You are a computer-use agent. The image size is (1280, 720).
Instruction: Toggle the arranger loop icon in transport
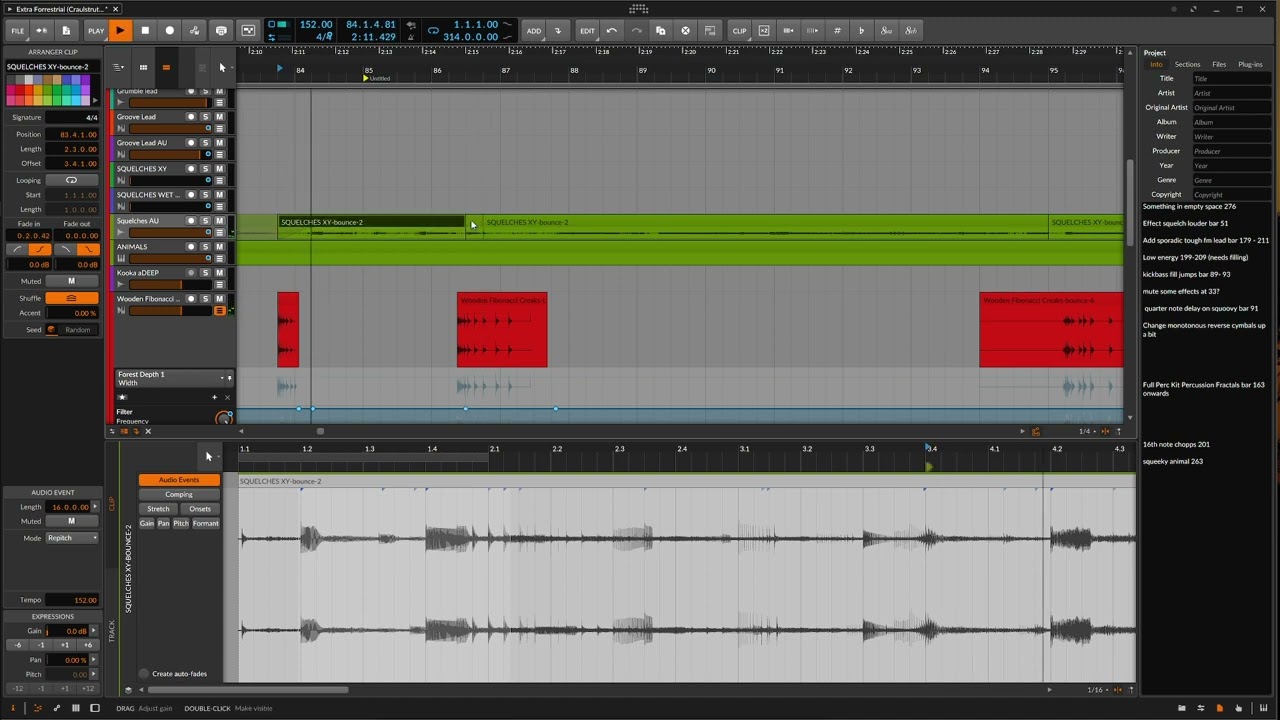click(x=433, y=31)
